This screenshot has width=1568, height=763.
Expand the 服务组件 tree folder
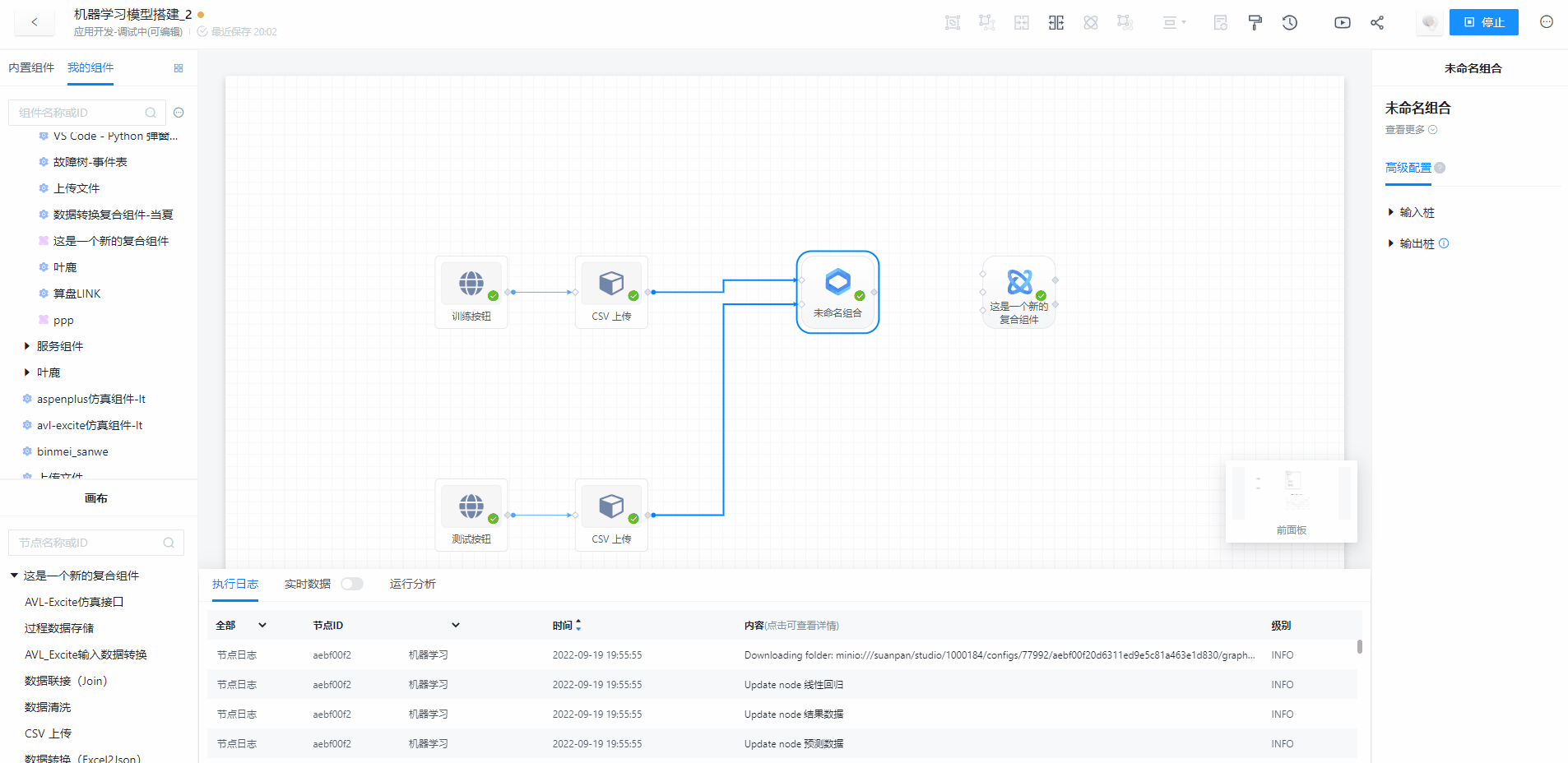click(x=27, y=346)
